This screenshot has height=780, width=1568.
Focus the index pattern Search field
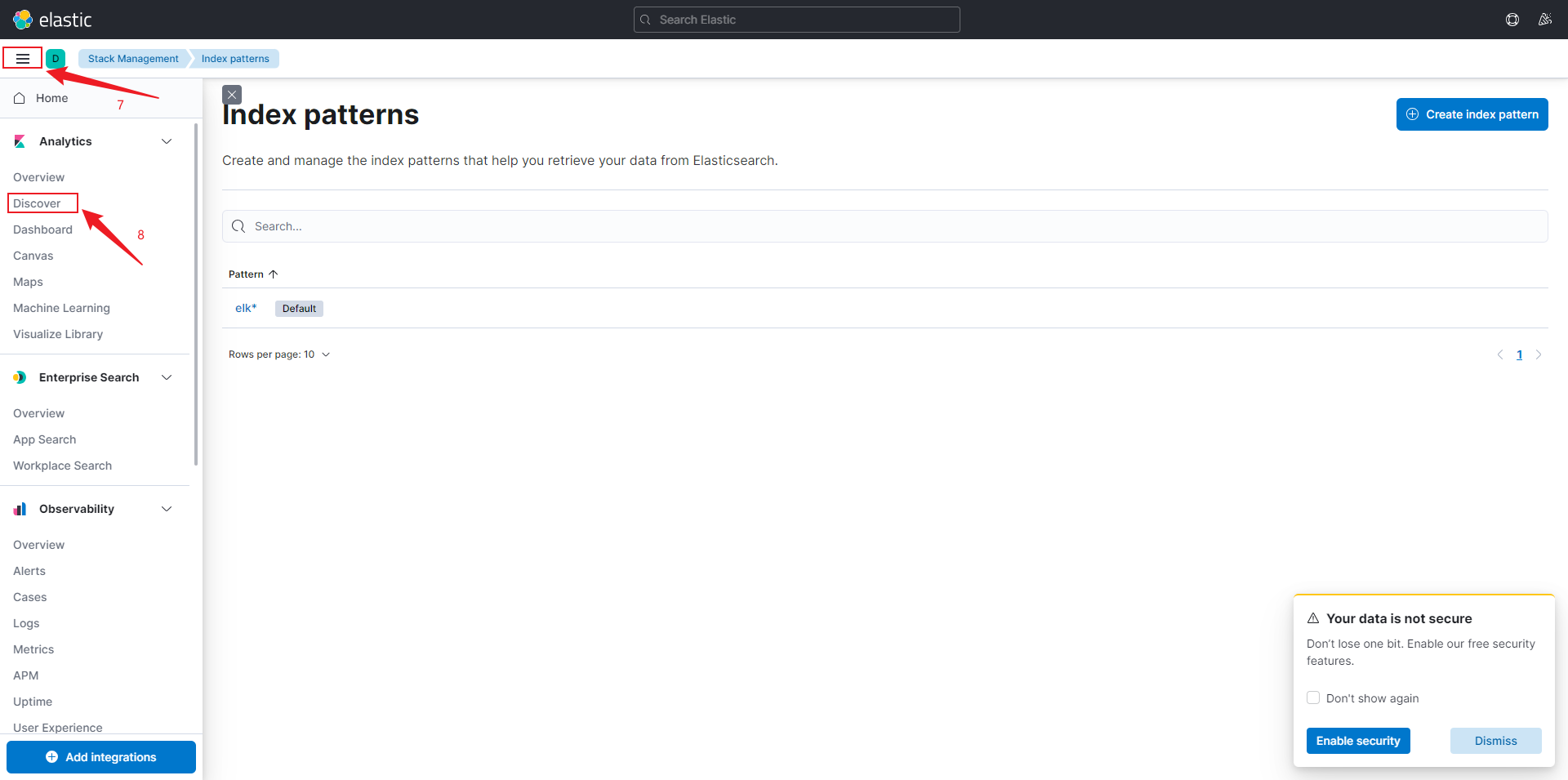884,226
